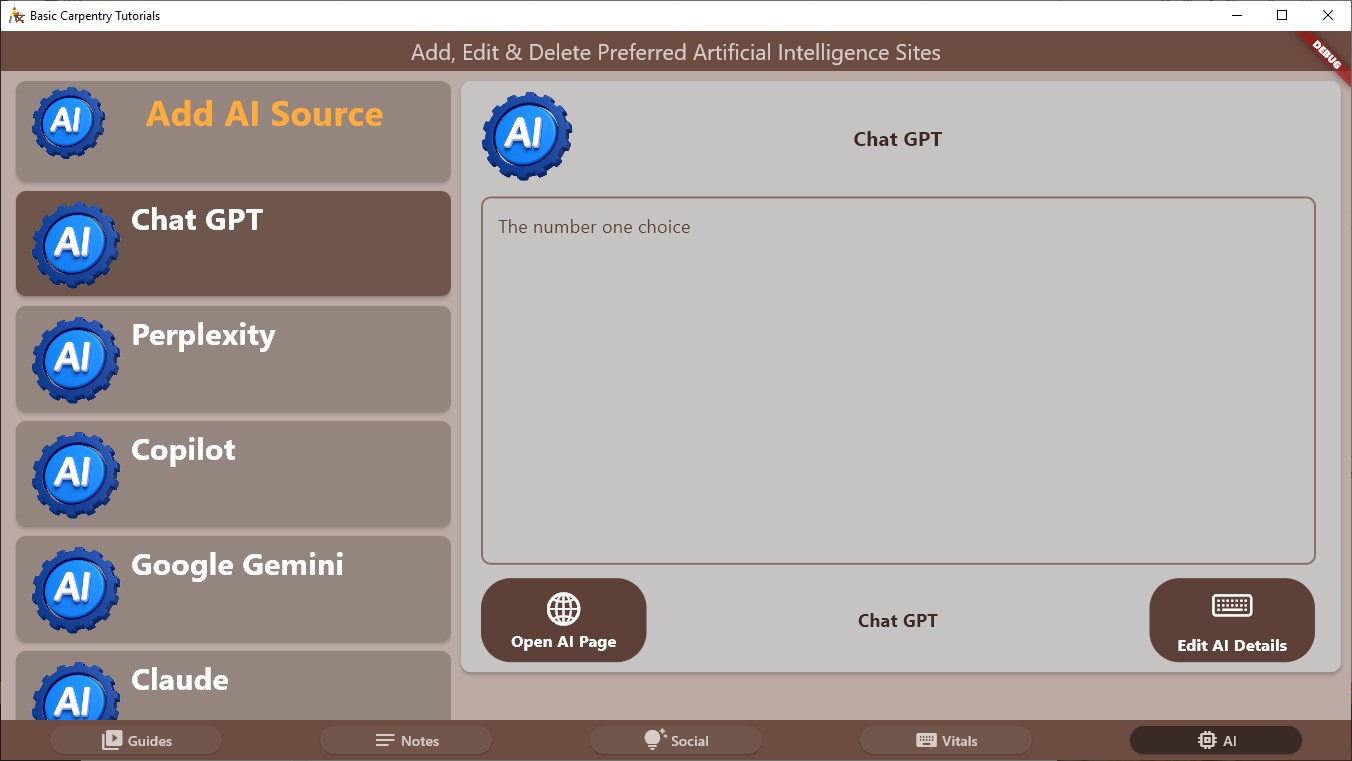Image resolution: width=1352 pixels, height=761 pixels.
Task: Click the AI gear icon on the Chat GPT card
Action: (76, 244)
